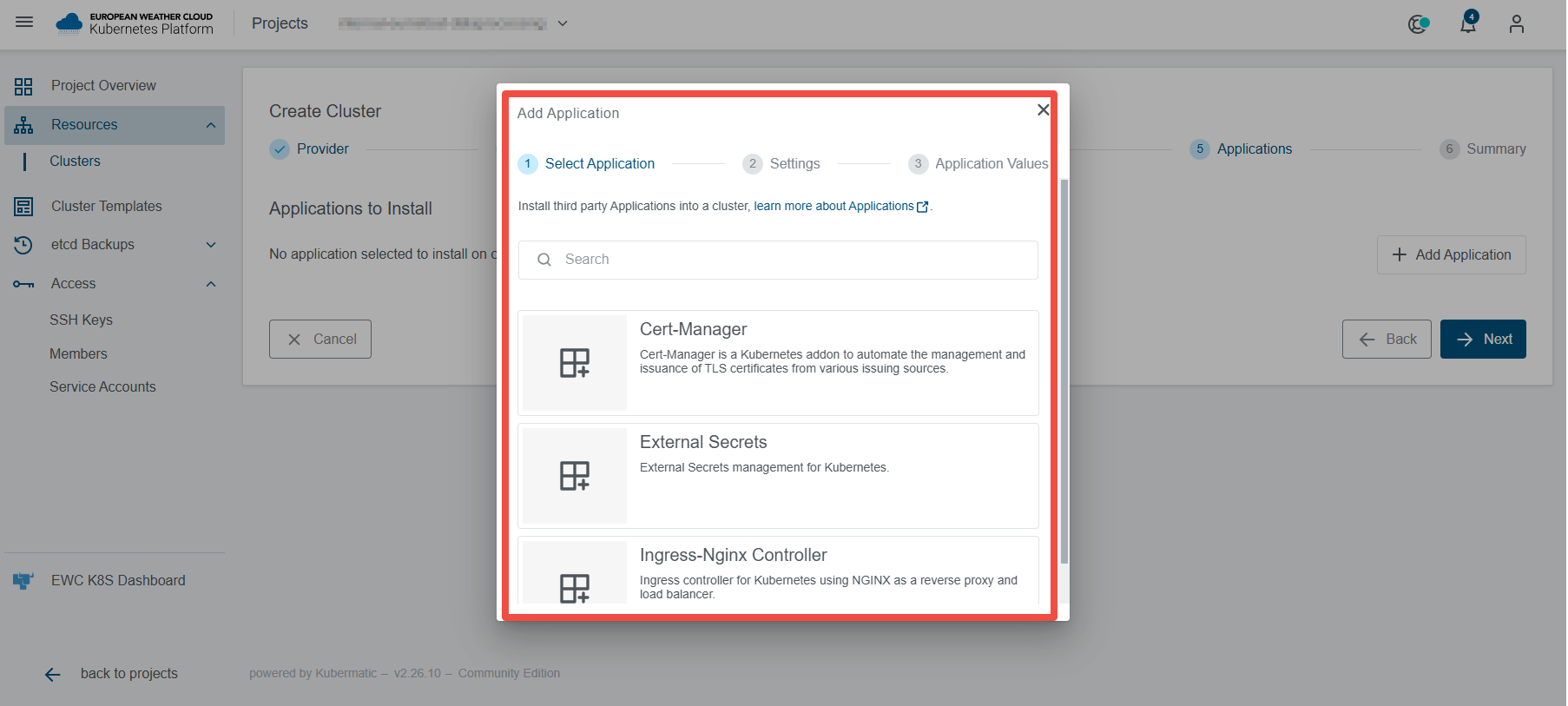This screenshot has height=706, width=1568.
Task: Click the Summary wizard step
Action: (x=1483, y=149)
